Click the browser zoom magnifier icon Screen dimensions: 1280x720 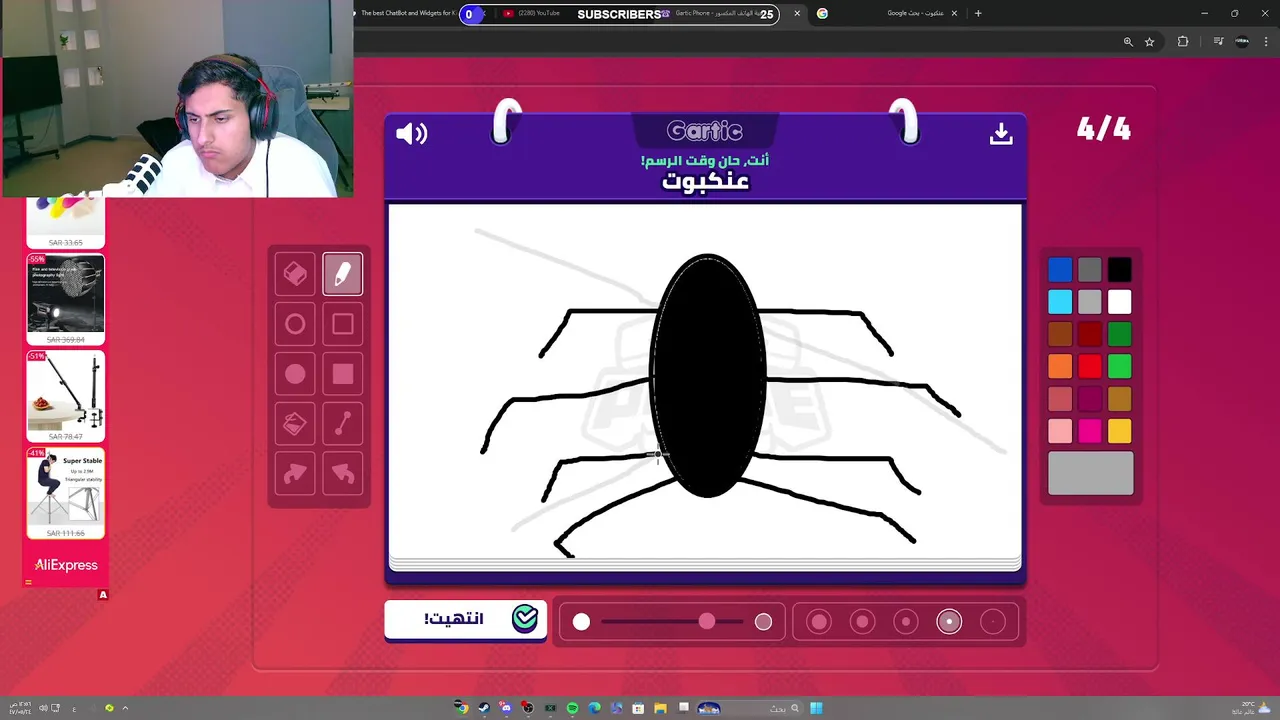coord(1128,42)
